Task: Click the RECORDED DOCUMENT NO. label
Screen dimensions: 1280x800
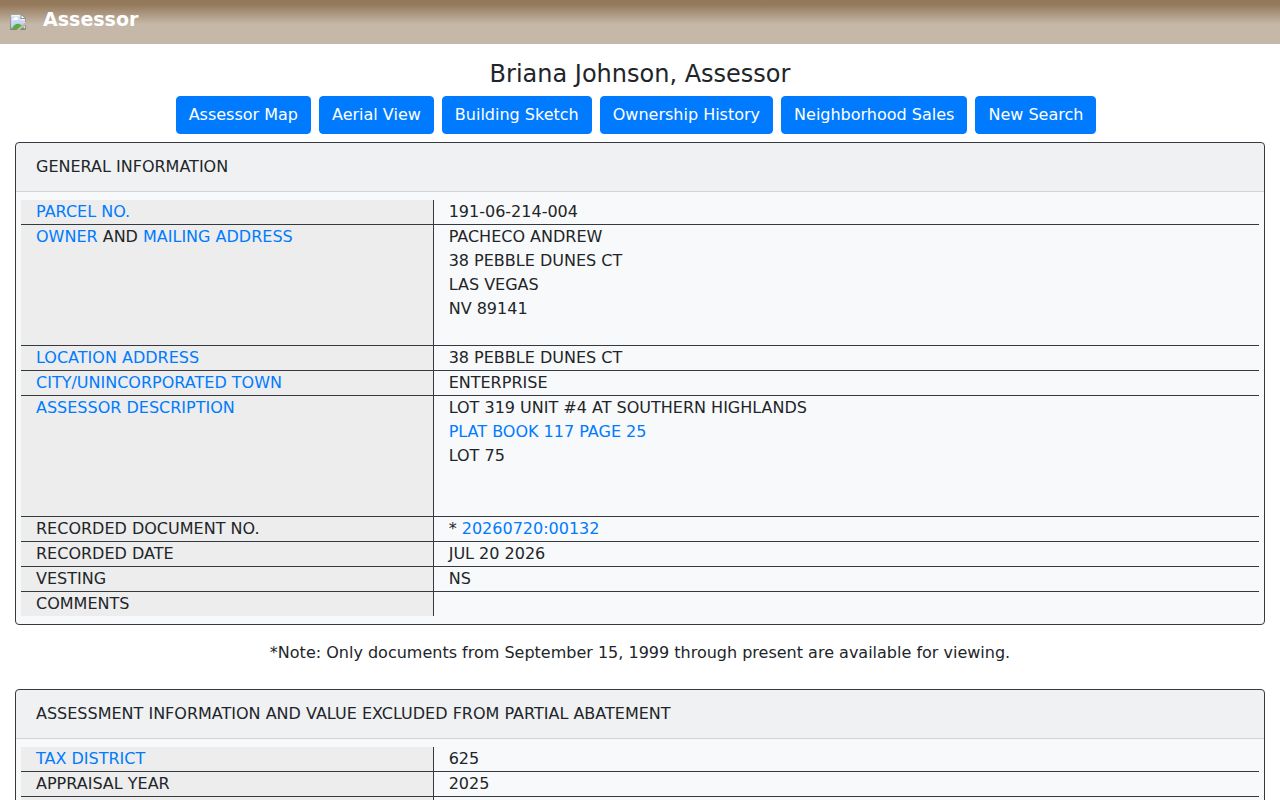Action: click(147, 529)
